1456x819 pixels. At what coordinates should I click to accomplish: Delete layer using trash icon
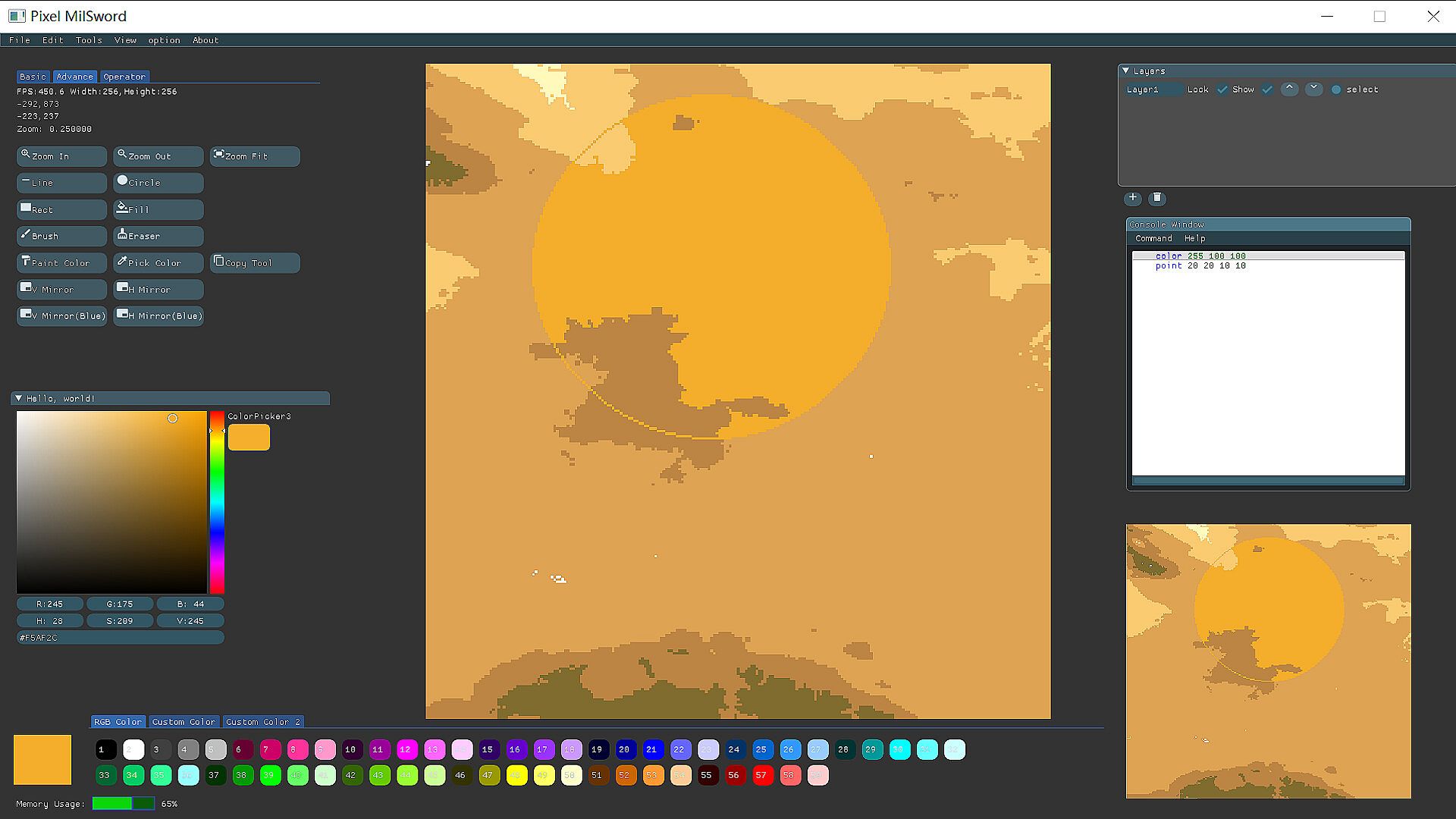click(x=1156, y=198)
